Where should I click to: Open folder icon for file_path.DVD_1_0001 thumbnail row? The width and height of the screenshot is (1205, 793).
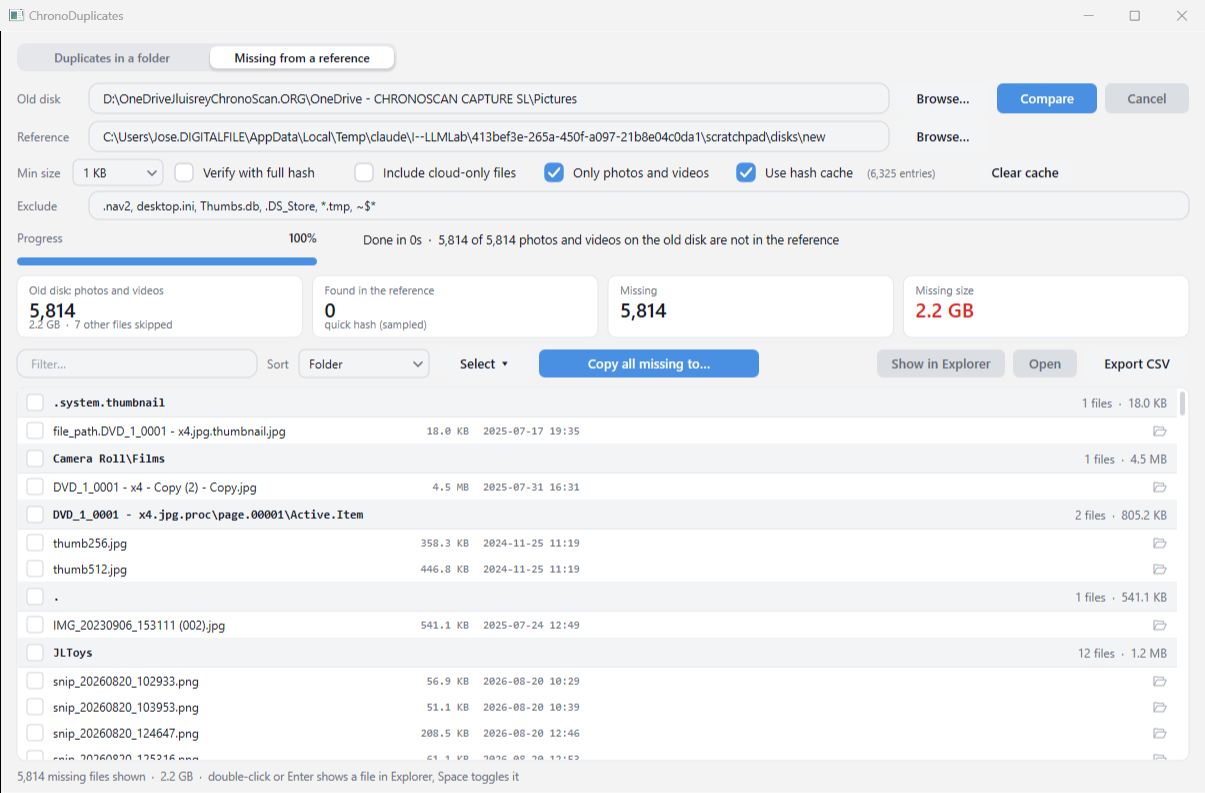pos(1159,431)
